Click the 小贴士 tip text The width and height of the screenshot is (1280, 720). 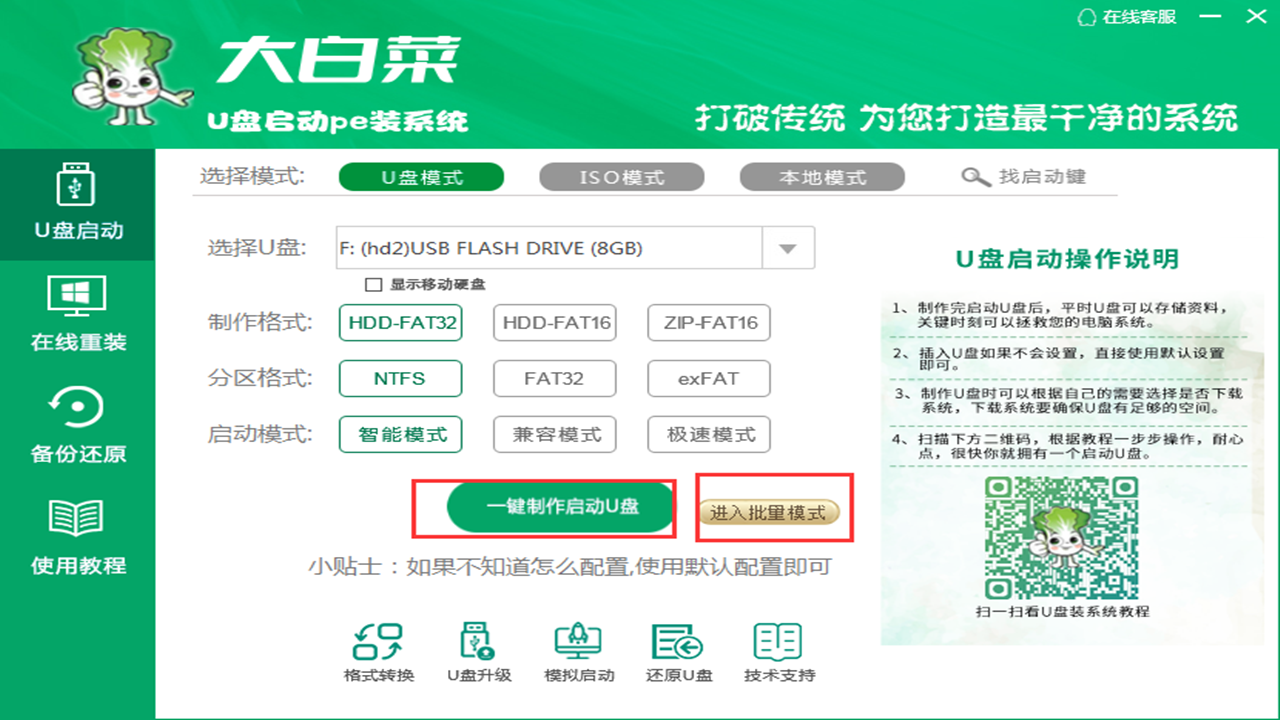(569, 567)
